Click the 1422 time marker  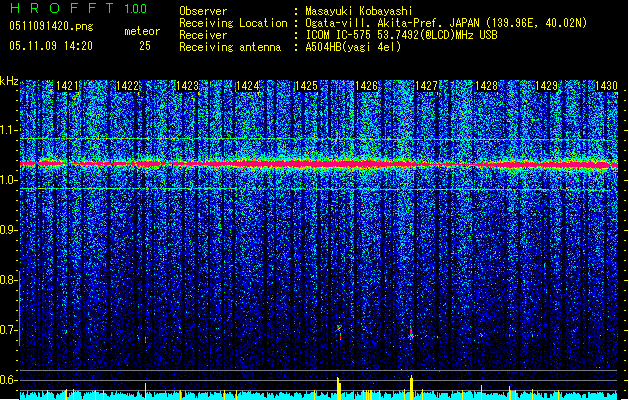(127, 86)
